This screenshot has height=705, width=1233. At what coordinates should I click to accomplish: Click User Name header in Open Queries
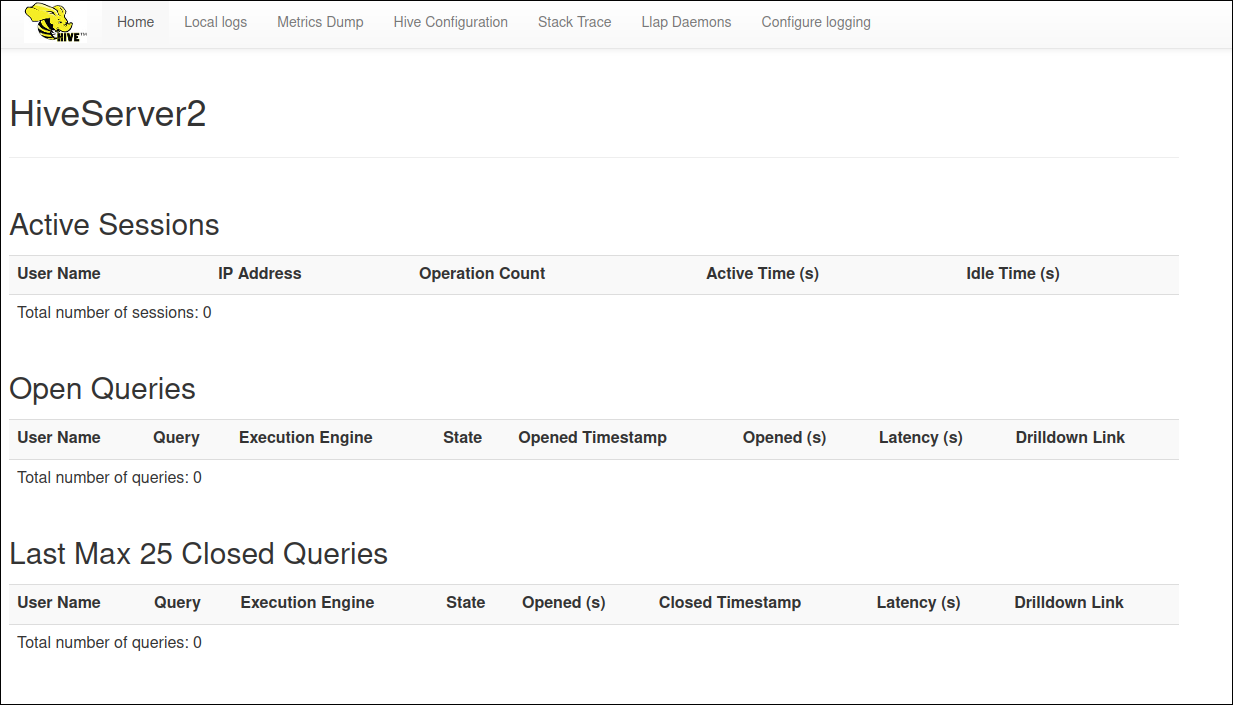[x=59, y=438]
